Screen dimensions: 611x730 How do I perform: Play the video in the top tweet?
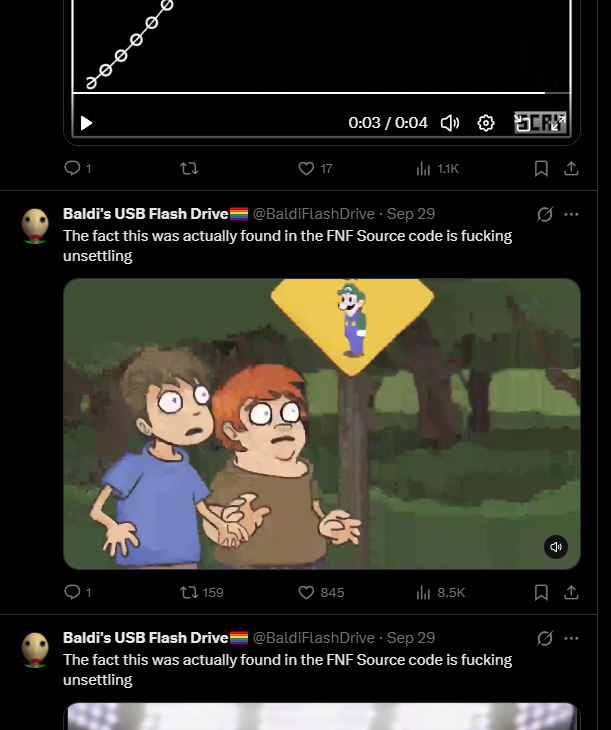(x=86, y=123)
